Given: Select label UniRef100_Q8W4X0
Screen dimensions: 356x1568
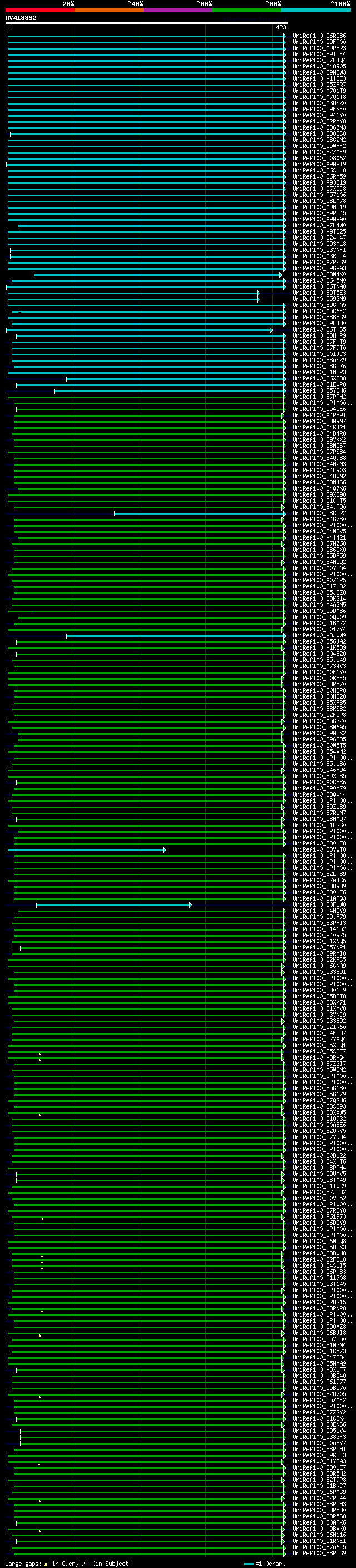Looking at the screenshot, I should click(x=319, y=275).
